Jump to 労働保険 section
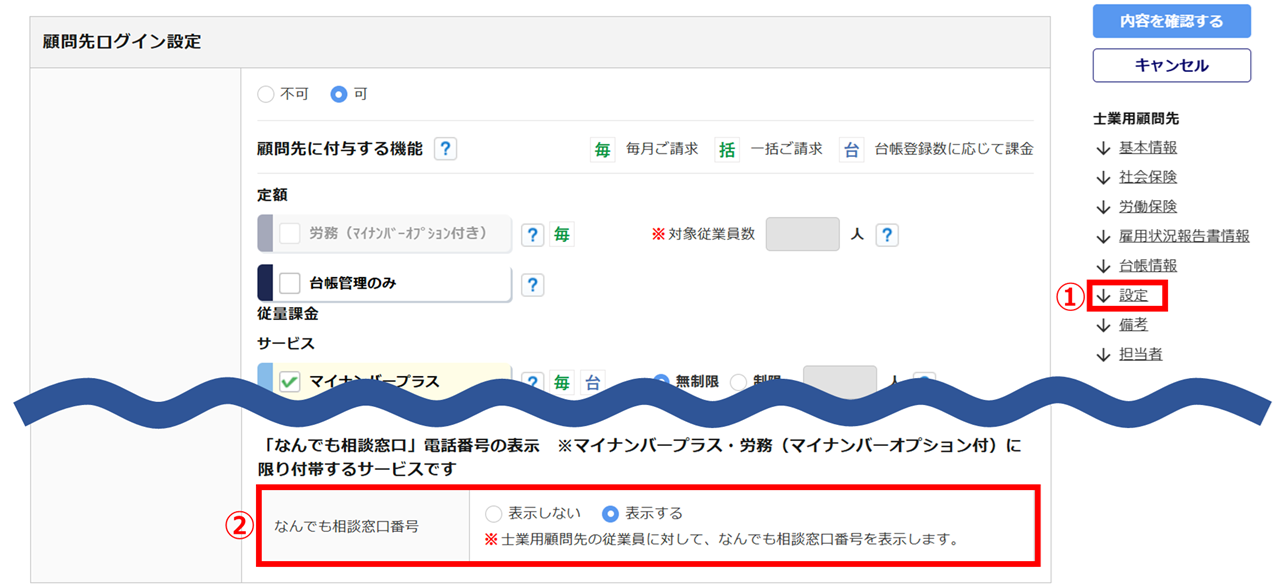This screenshot has height=588, width=1280. click(x=1147, y=207)
